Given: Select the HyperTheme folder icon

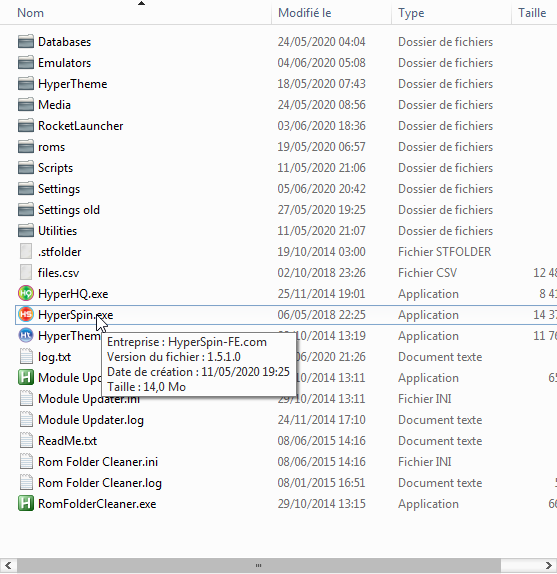Looking at the screenshot, I should click(26, 84).
